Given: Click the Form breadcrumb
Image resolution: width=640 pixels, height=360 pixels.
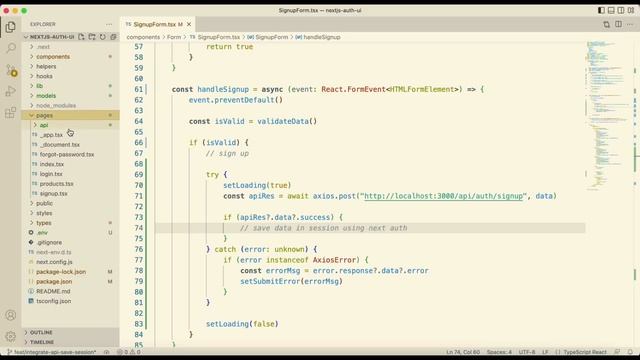Looking at the screenshot, I should (x=174, y=37).
